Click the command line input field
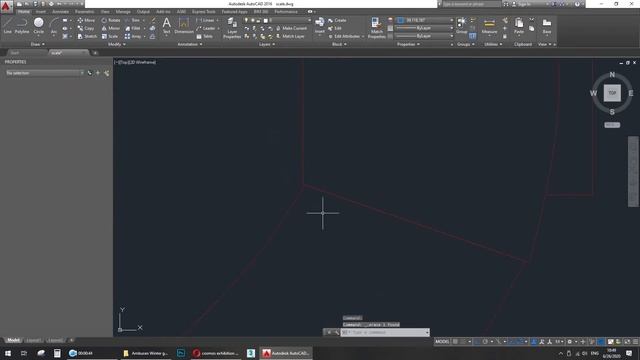This screenshot has width=640, height=360. (385, 332)
